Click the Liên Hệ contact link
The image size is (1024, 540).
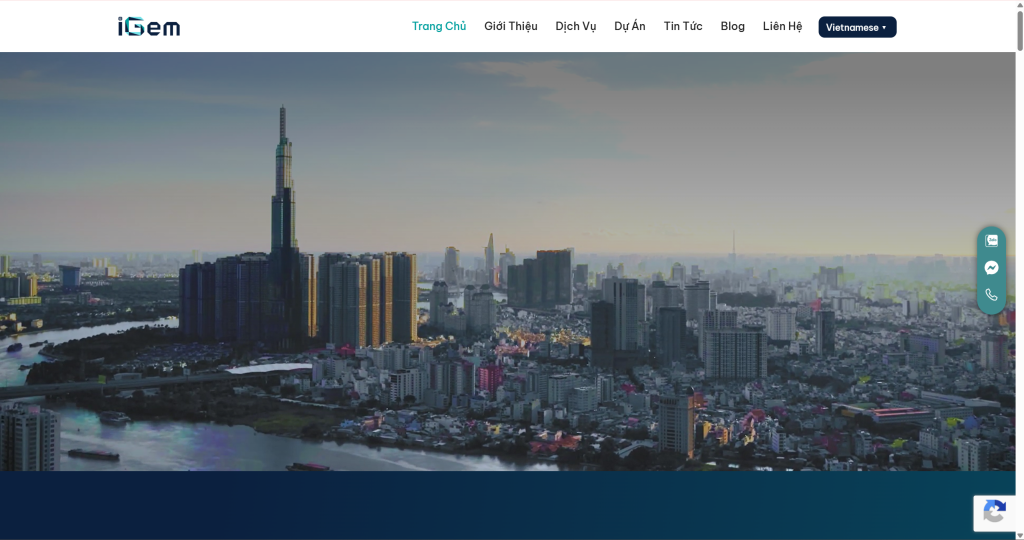coord(782,26)
